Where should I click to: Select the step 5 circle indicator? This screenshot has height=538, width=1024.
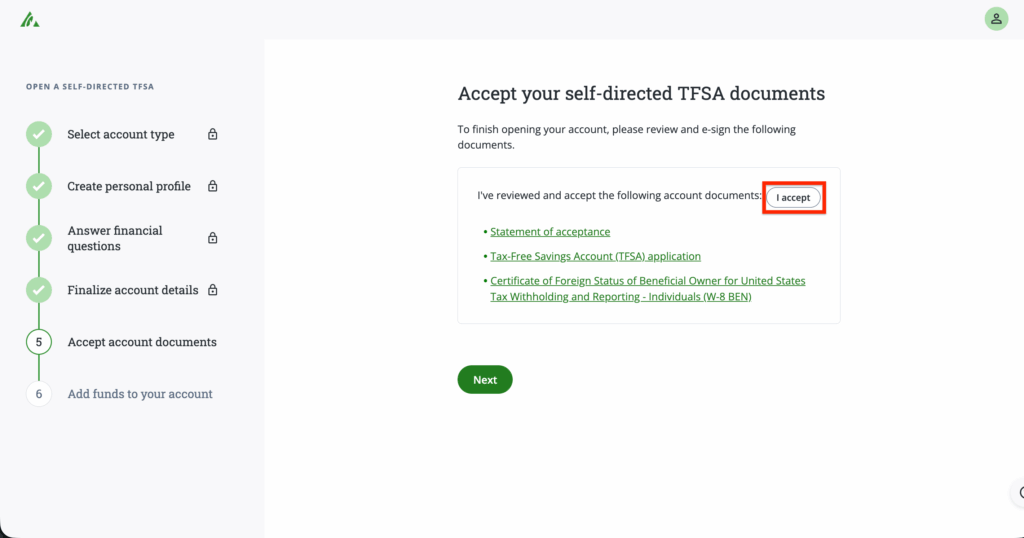tap(39, 342)
